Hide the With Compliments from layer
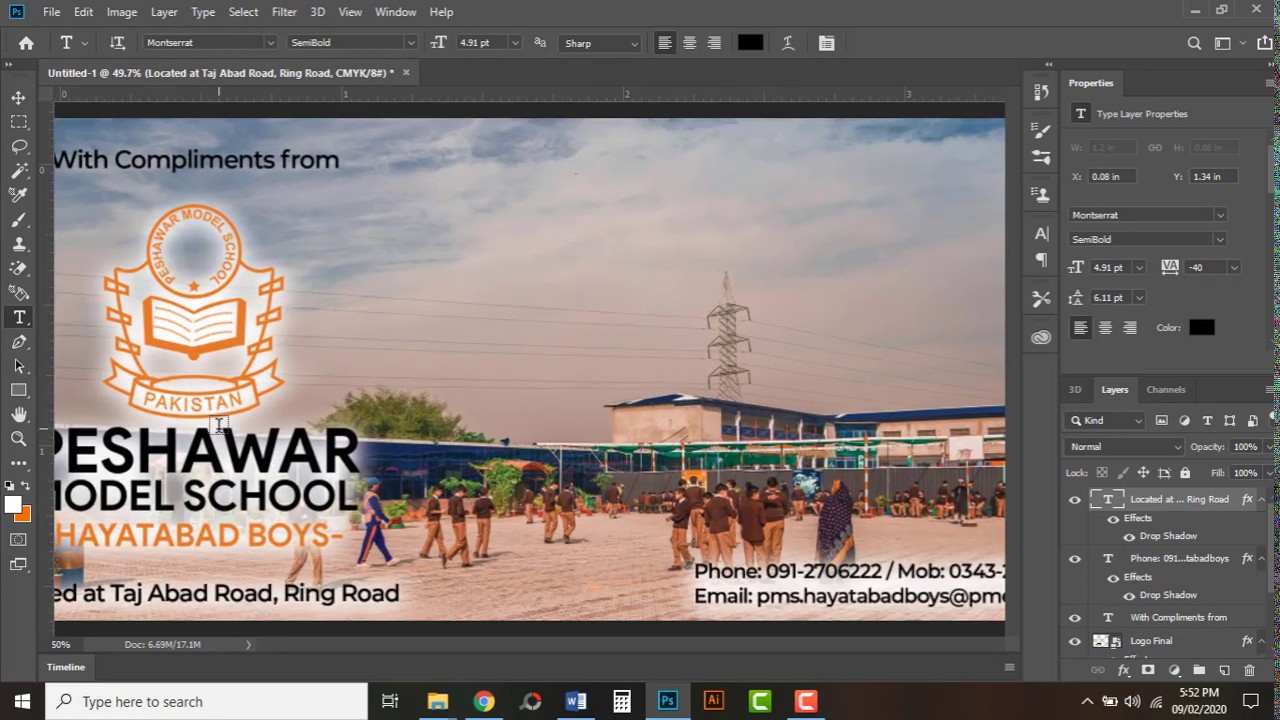 pos(1075,618)
